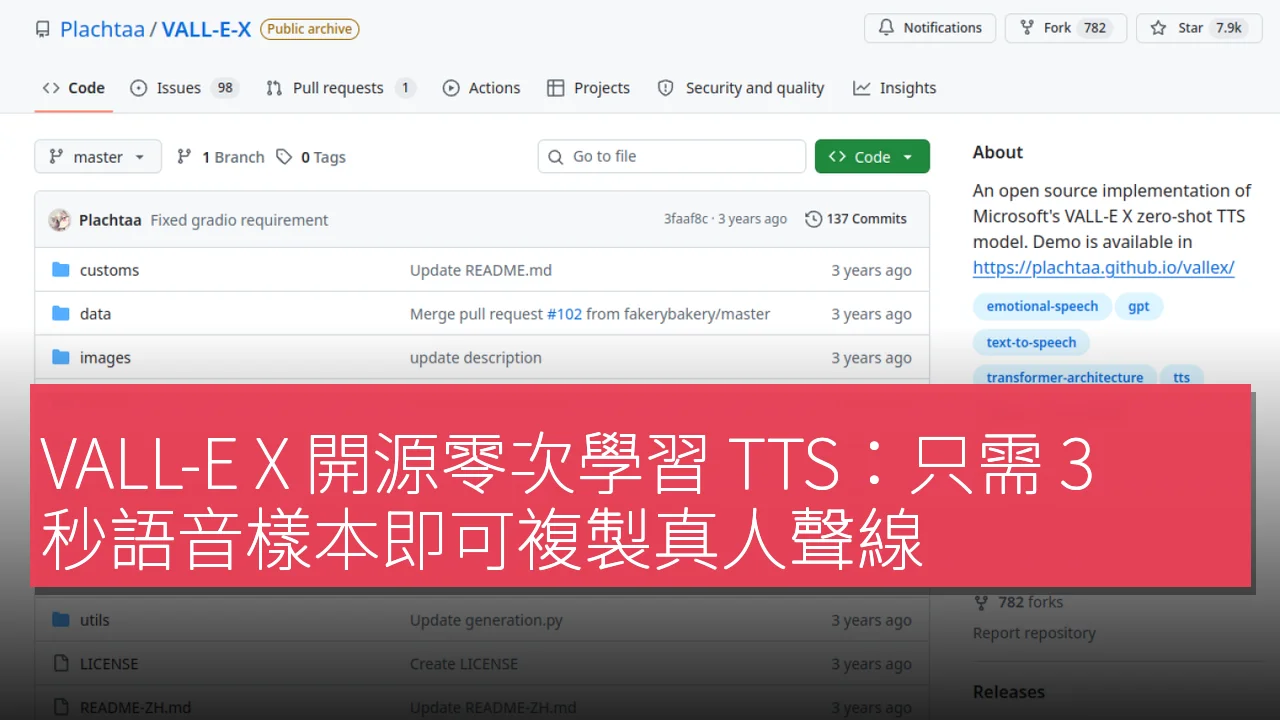Image resolution: width=1280 pixels, height=720 pixels.
Task: Click the bell icon in Notifications
Action: 886,28
